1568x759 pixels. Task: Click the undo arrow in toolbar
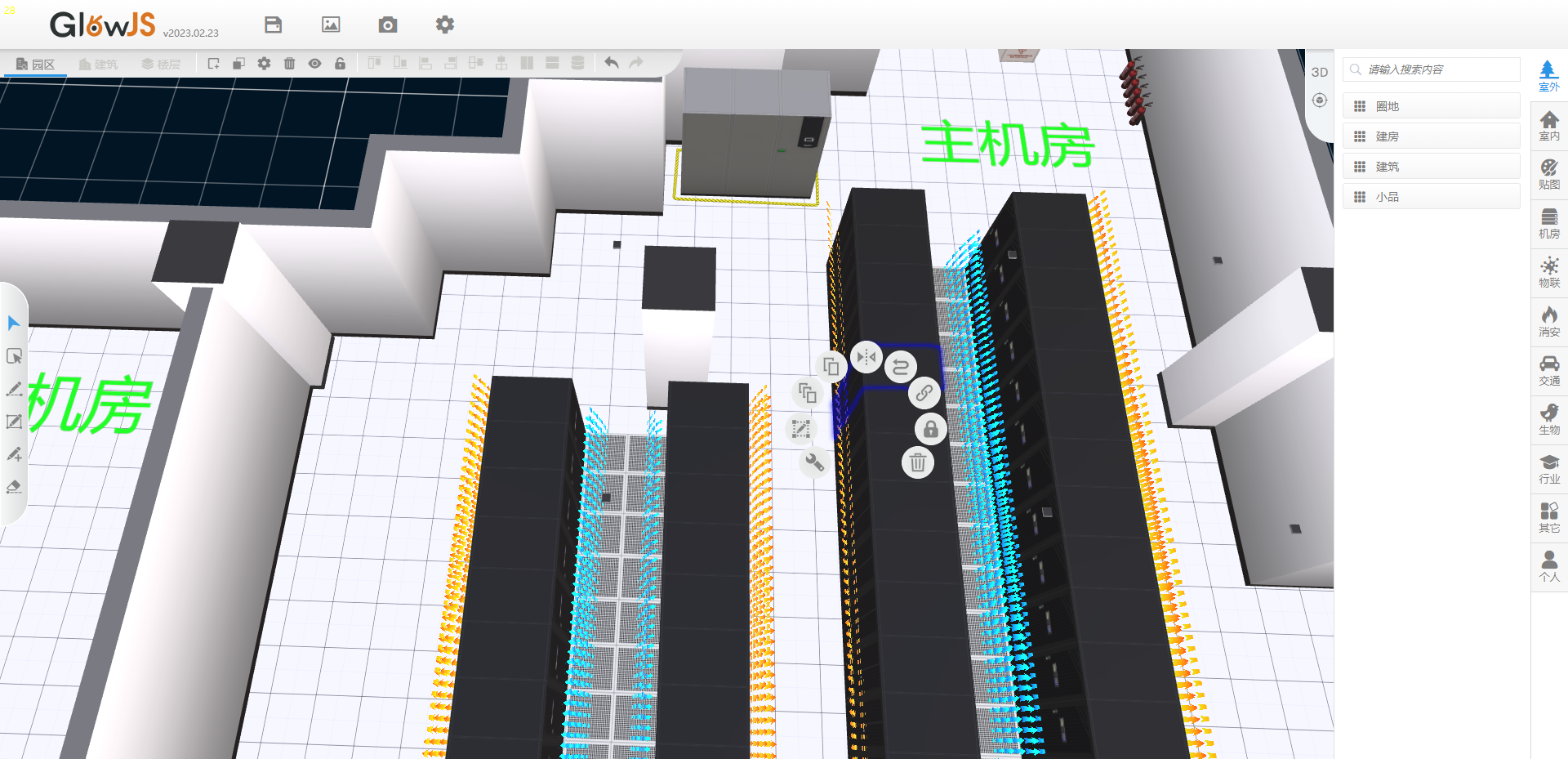[611, 63]
